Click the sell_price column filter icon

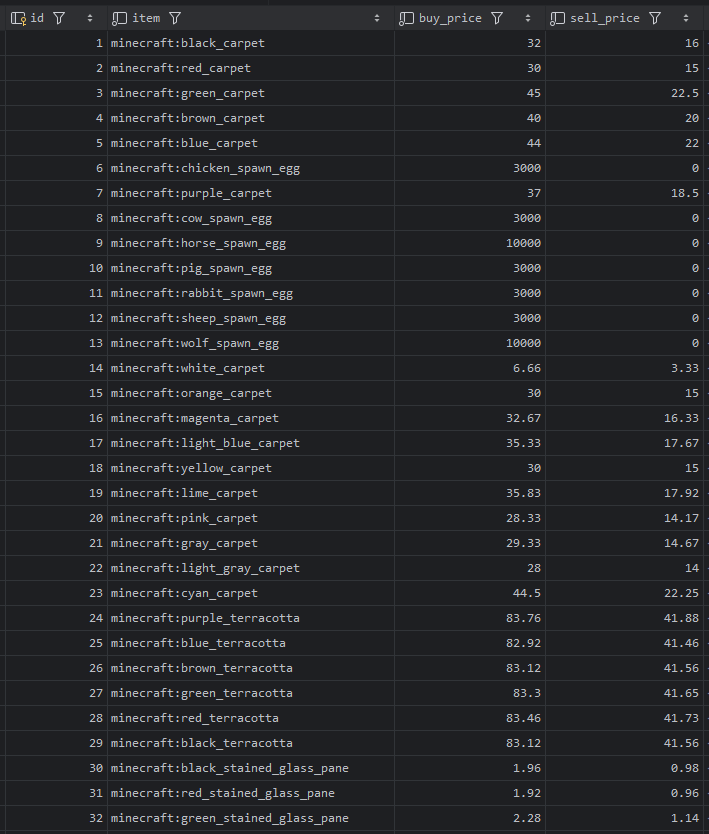click(655, 19)
